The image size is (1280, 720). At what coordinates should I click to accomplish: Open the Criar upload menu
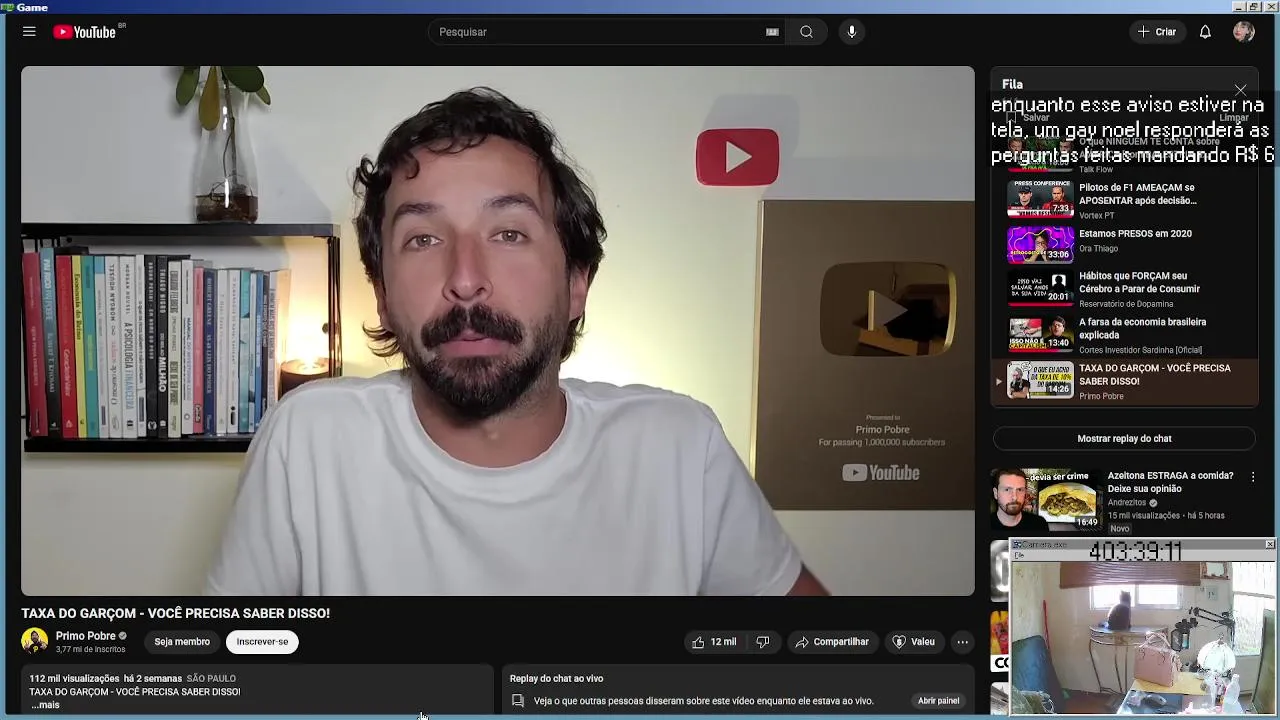(1157, 32)
